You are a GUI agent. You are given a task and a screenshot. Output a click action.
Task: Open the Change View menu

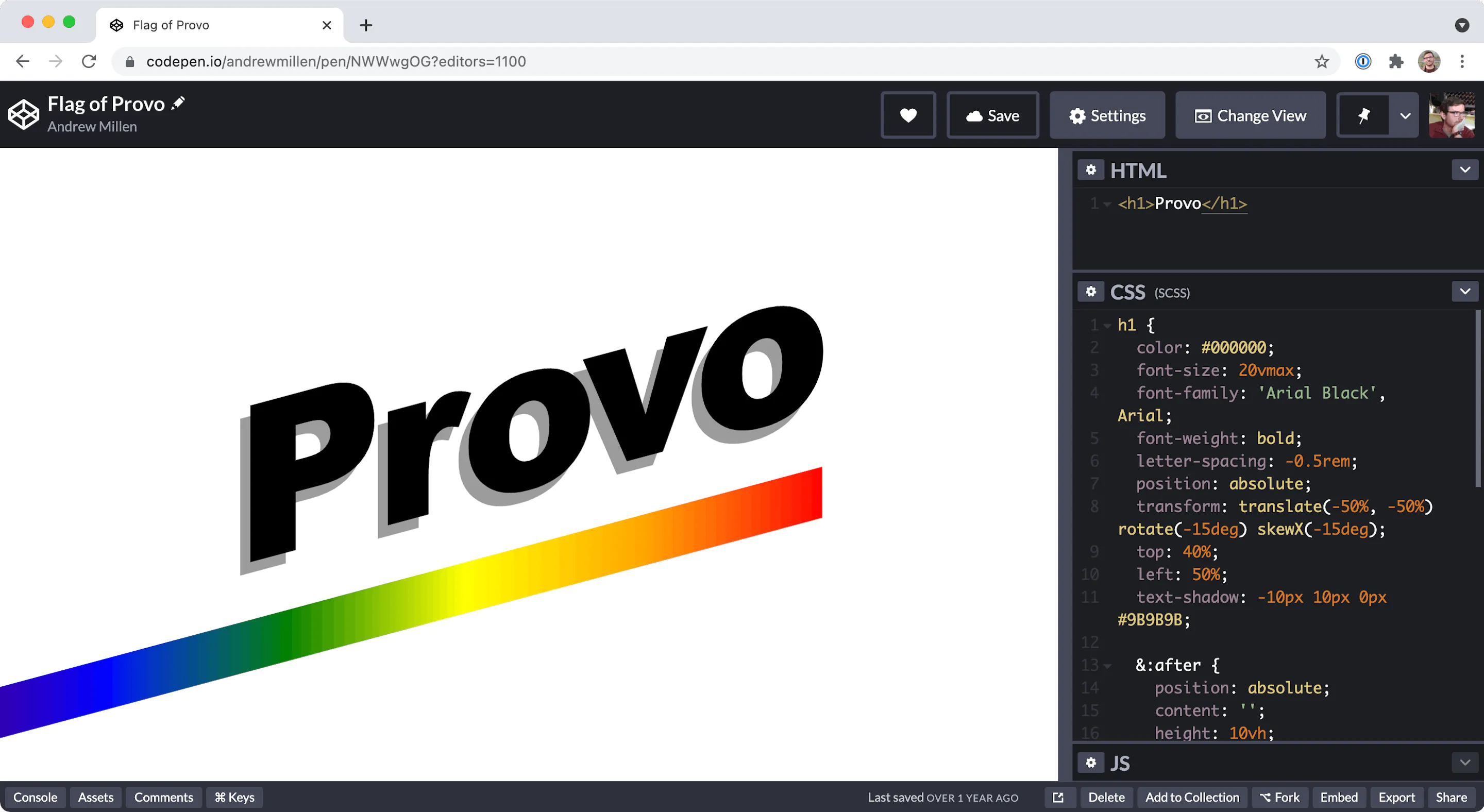pyautogui.click(x=1250, y=115)
